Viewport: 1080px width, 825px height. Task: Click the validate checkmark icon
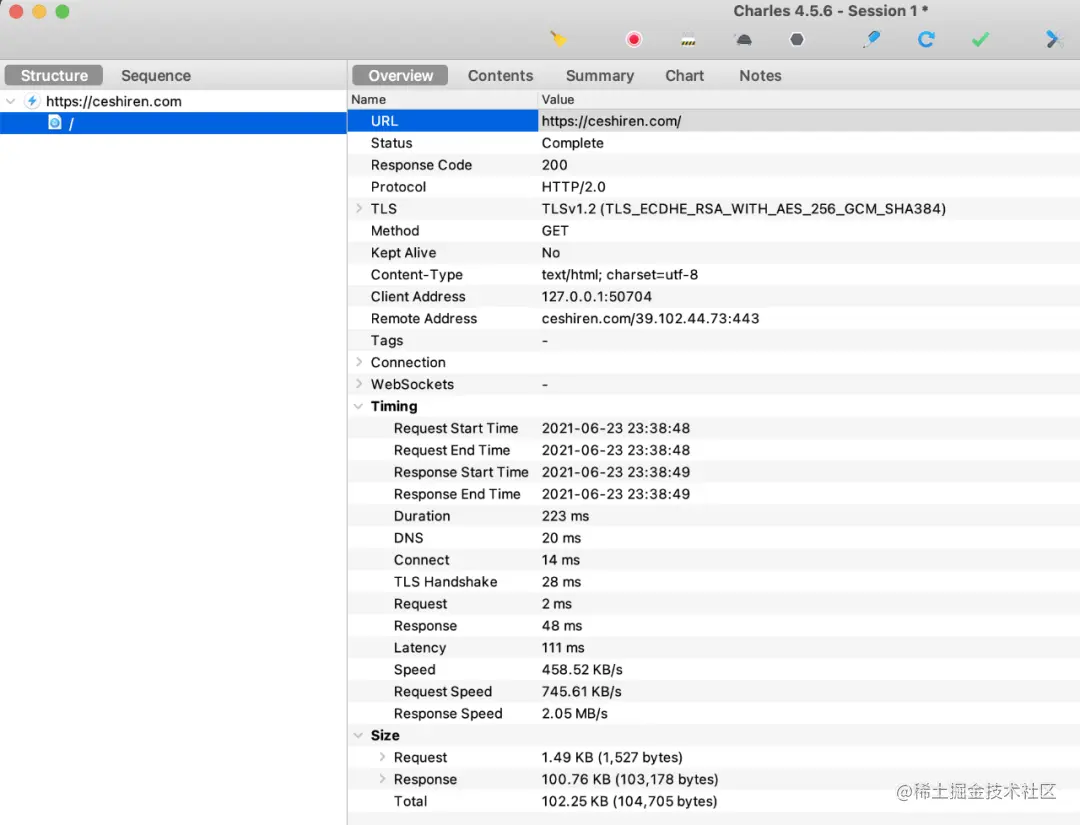980,40
